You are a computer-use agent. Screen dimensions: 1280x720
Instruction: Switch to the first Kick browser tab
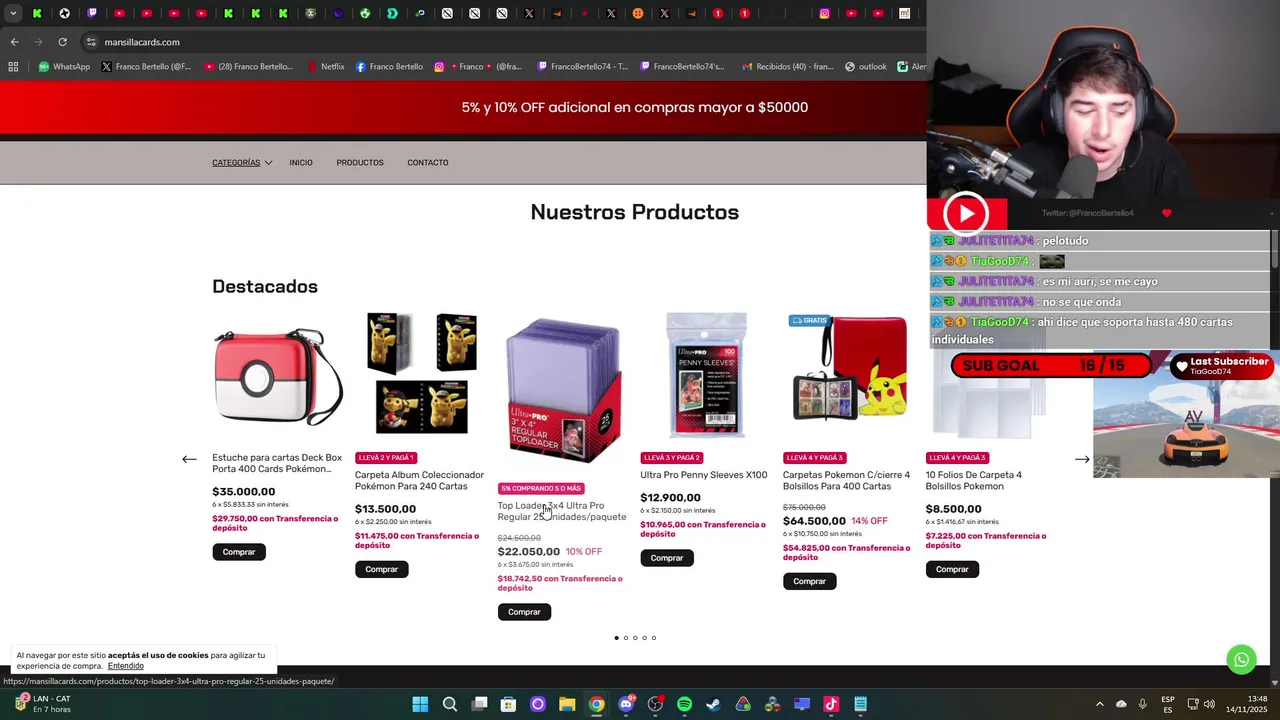click(37, 13)
